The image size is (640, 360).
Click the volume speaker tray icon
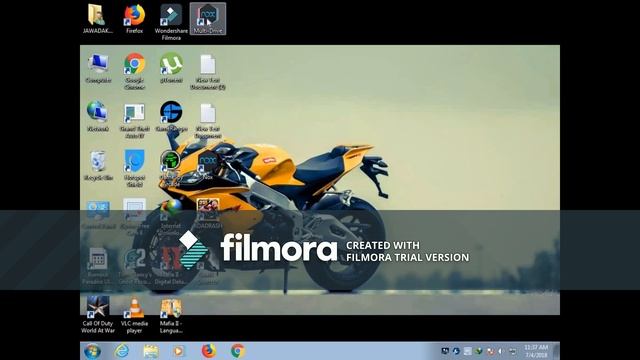501,351
